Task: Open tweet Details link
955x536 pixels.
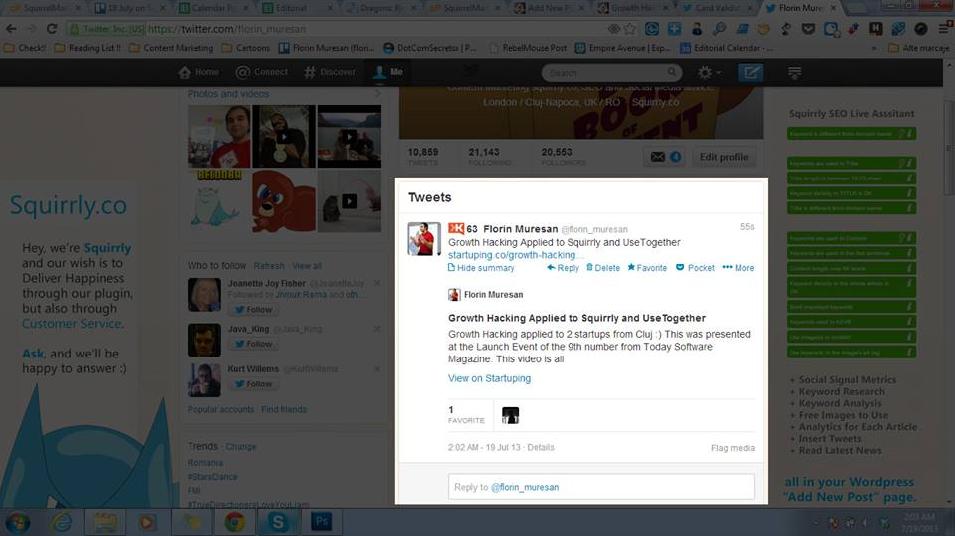Action: (x=541, y=447)
